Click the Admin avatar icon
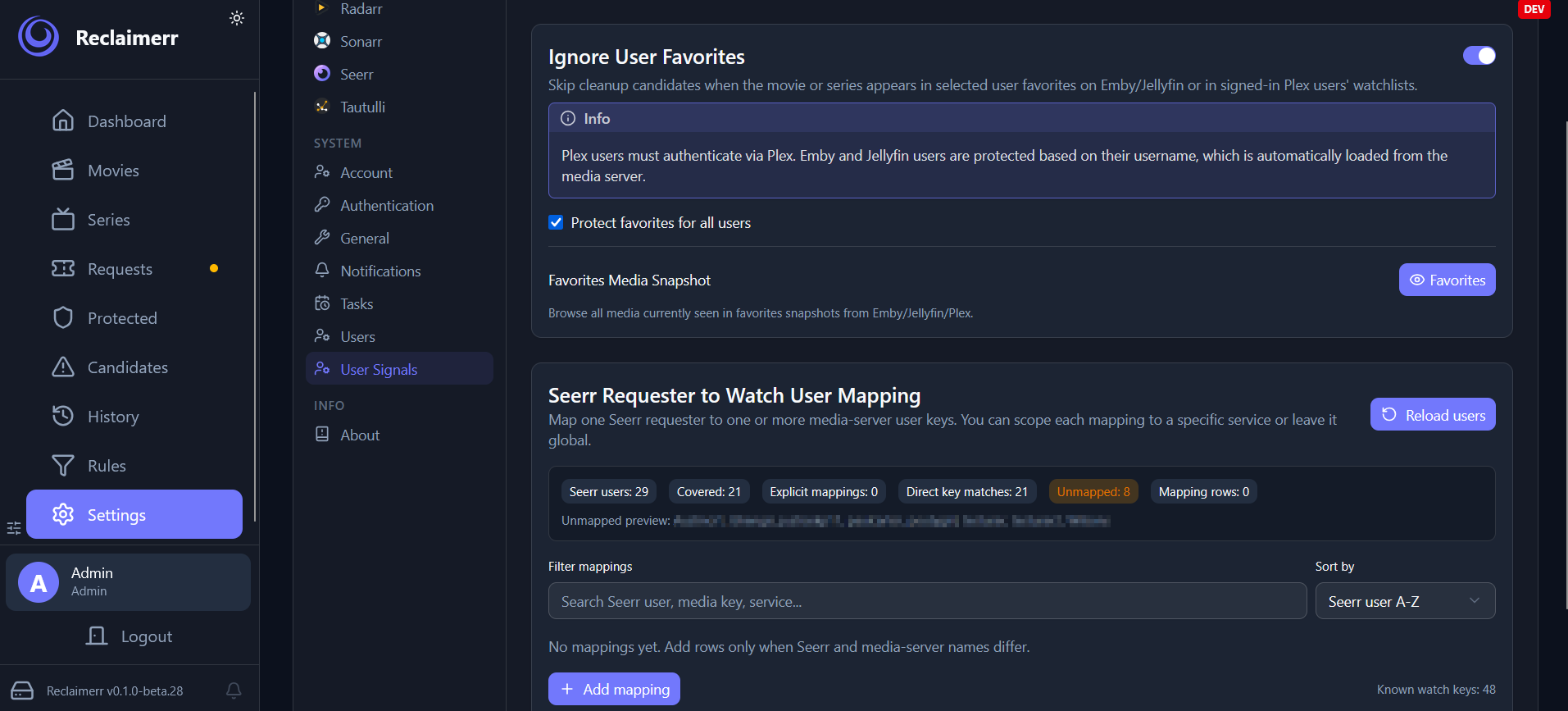This screenshot has width=1568, height=711. [x=39, y=582]
